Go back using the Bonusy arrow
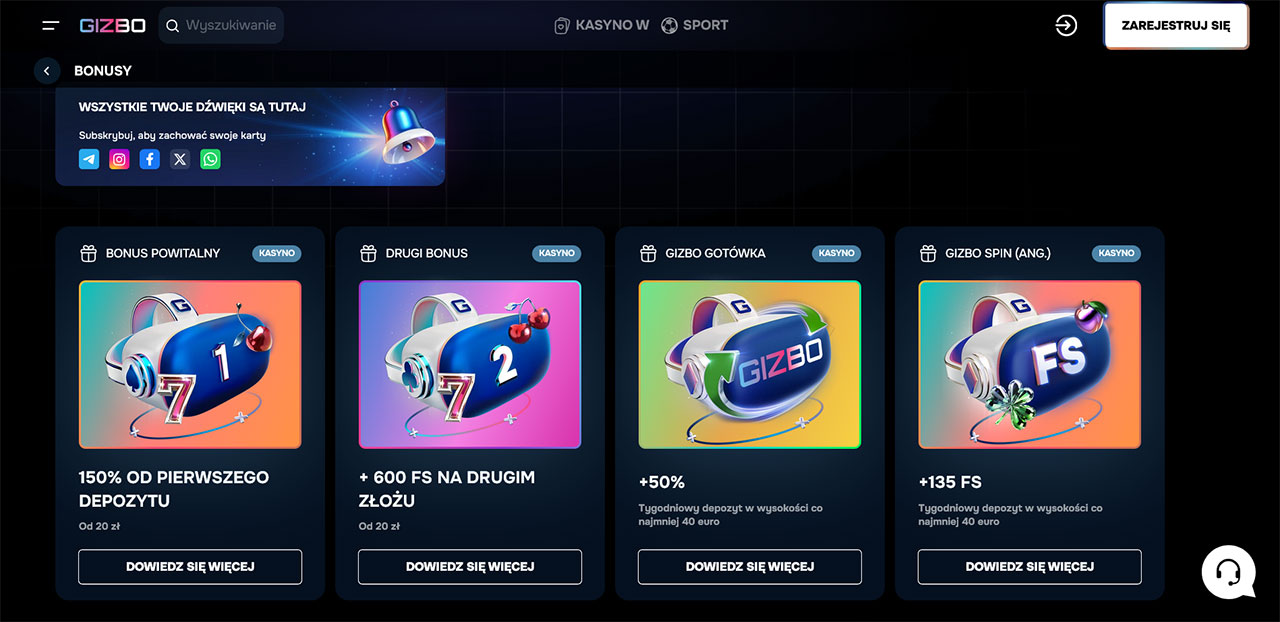The width and height of the screenshot is (1280, 622). [47, 71]
